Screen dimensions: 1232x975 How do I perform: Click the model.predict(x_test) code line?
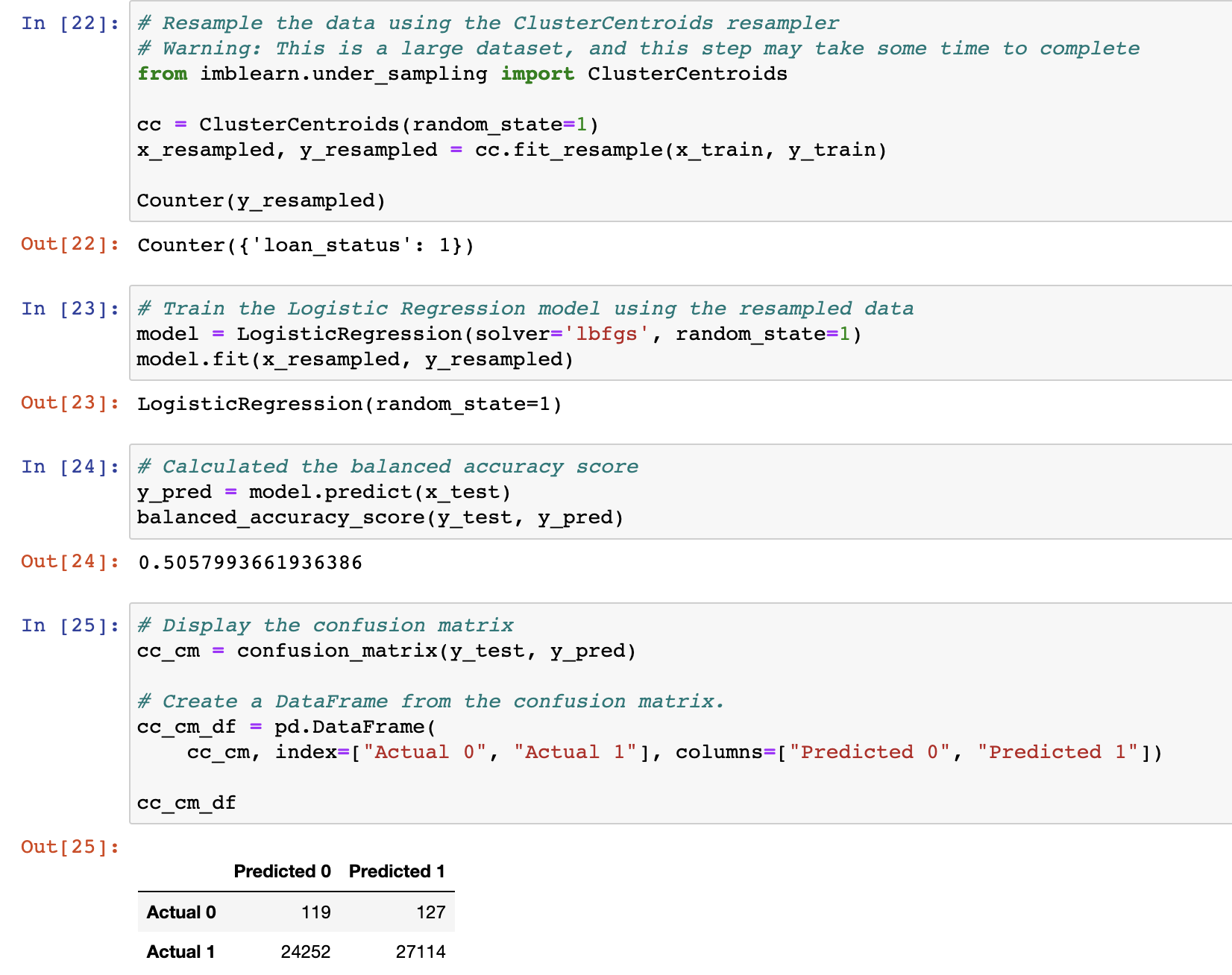[x=324, y=492]
